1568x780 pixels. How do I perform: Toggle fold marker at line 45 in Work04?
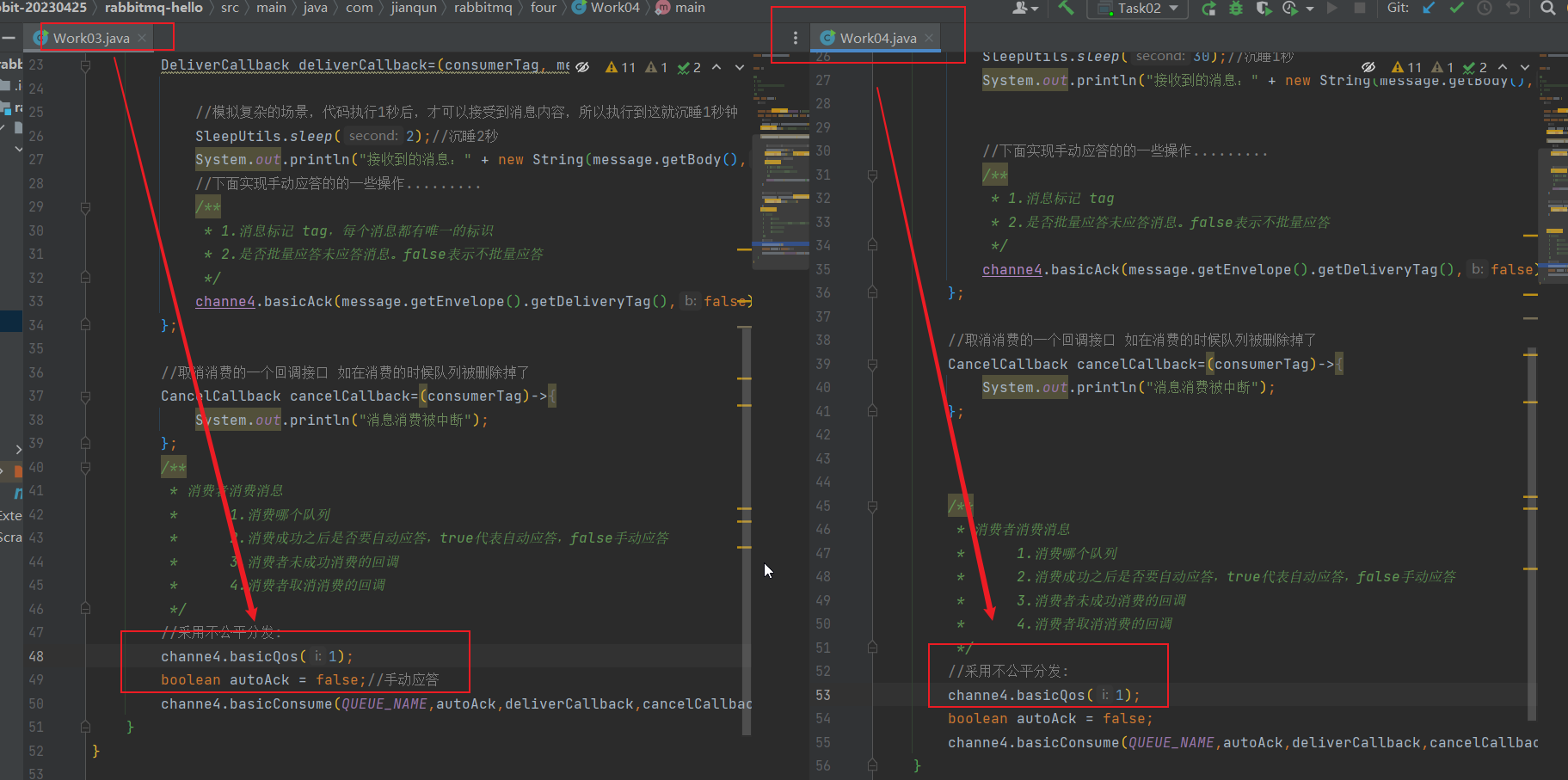pyautogui.click(x=872, y=507)
